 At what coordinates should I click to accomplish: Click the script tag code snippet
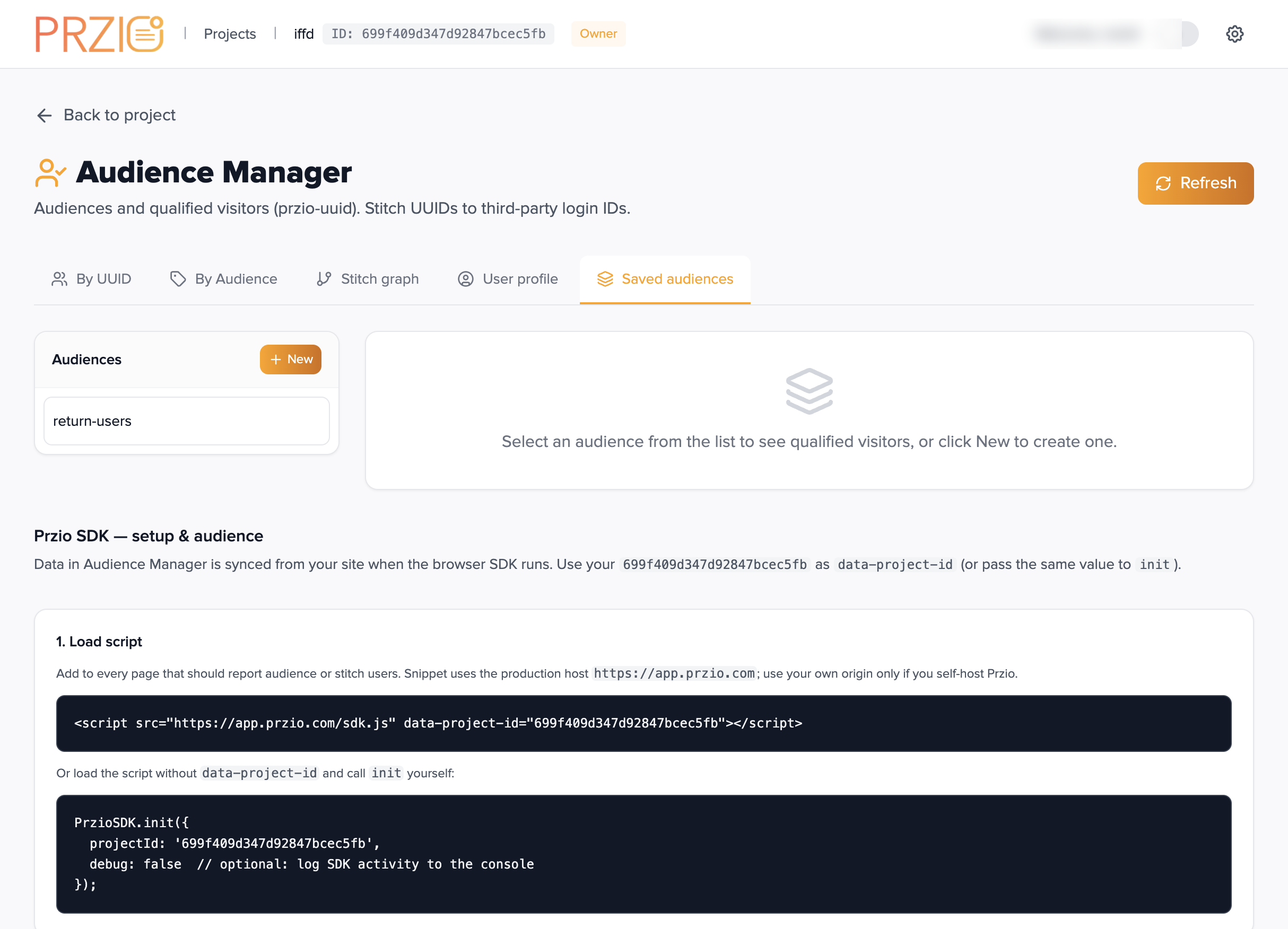pos(644,724)
